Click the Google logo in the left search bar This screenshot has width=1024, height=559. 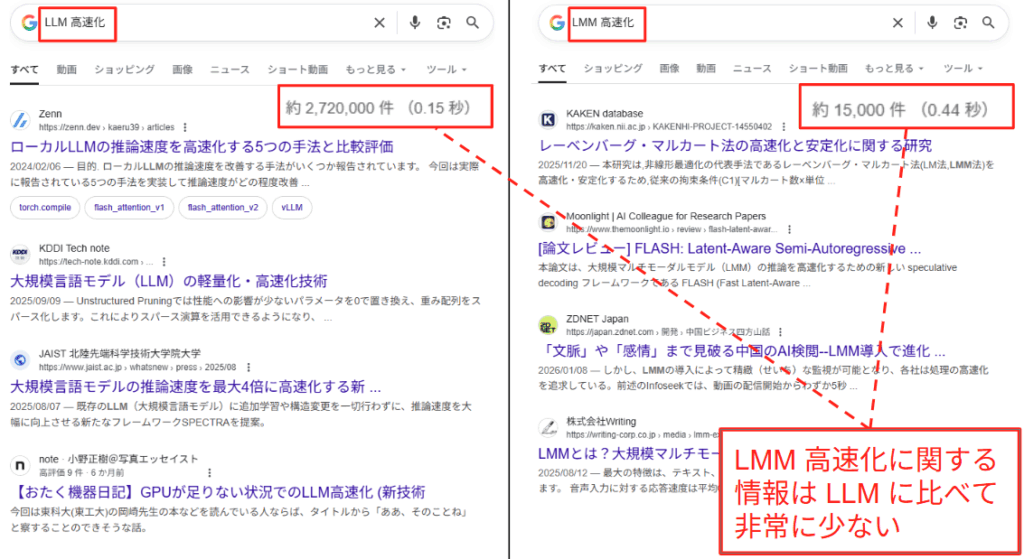click(27, 23)
